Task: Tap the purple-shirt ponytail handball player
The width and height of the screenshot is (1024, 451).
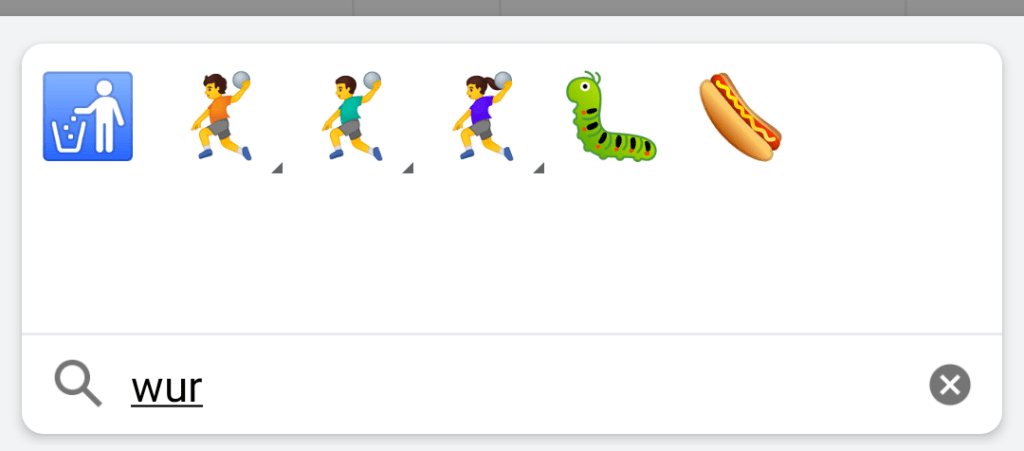Action: pyautogui.click(x=482, y=116)
